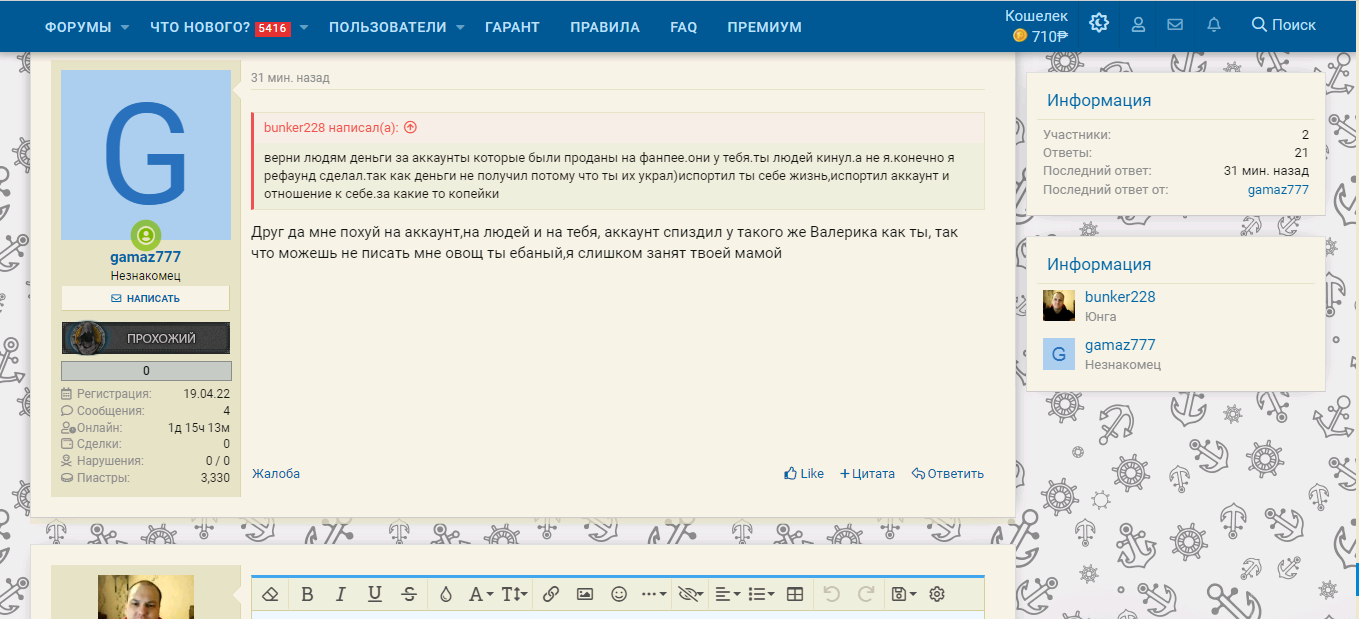Open private messages envelope icon
The height and width of the screenshot is (619, 1359).
pyautogui.click(x=1176, y=25)
